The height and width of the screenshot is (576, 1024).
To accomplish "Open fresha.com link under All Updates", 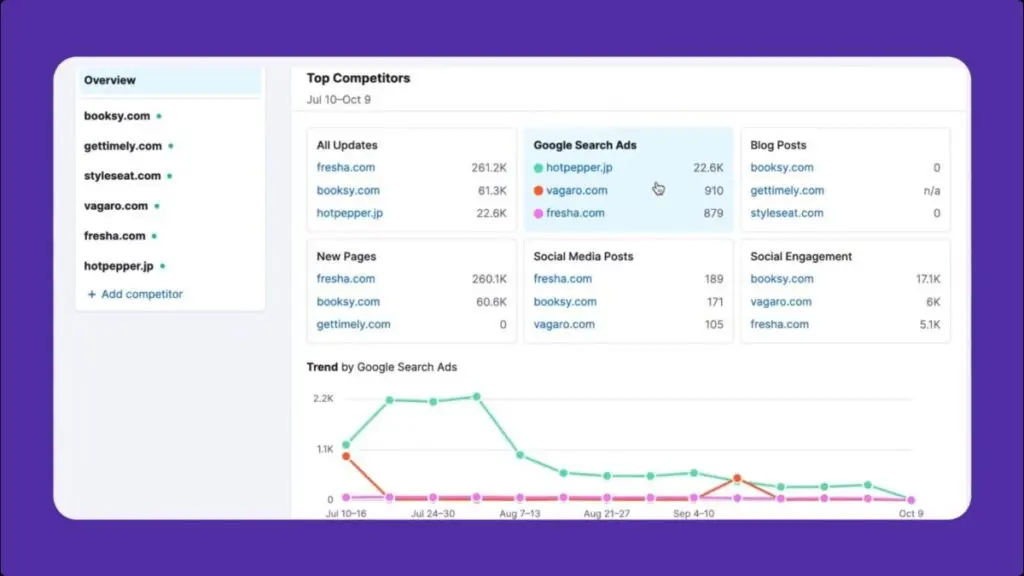I will tap(346, 168).
